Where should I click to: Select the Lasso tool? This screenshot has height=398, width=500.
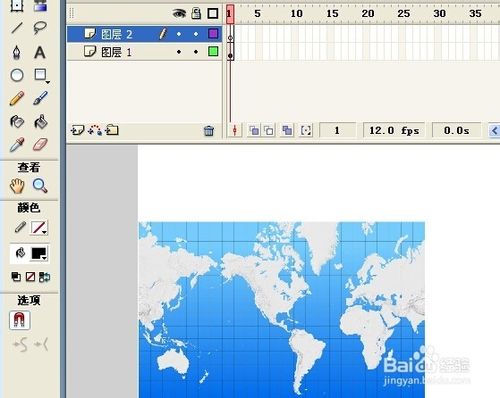40,28
